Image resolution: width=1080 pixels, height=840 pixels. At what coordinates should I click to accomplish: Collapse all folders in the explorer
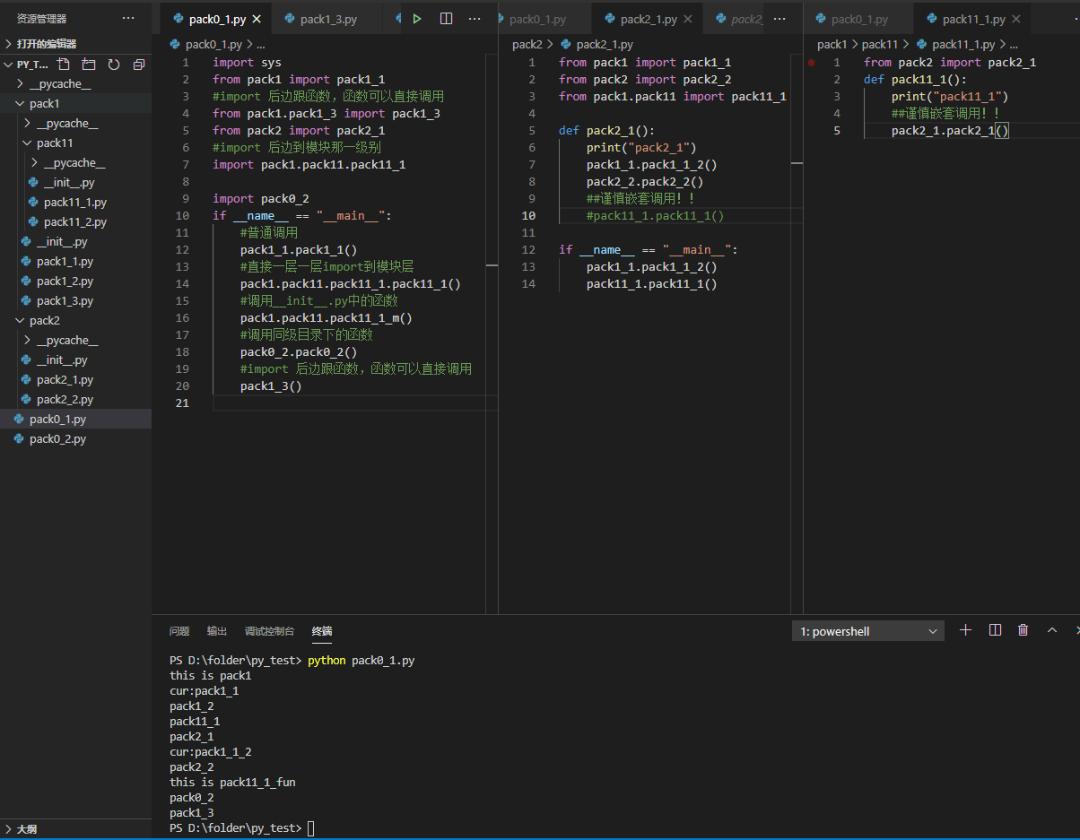coord(138,64)
